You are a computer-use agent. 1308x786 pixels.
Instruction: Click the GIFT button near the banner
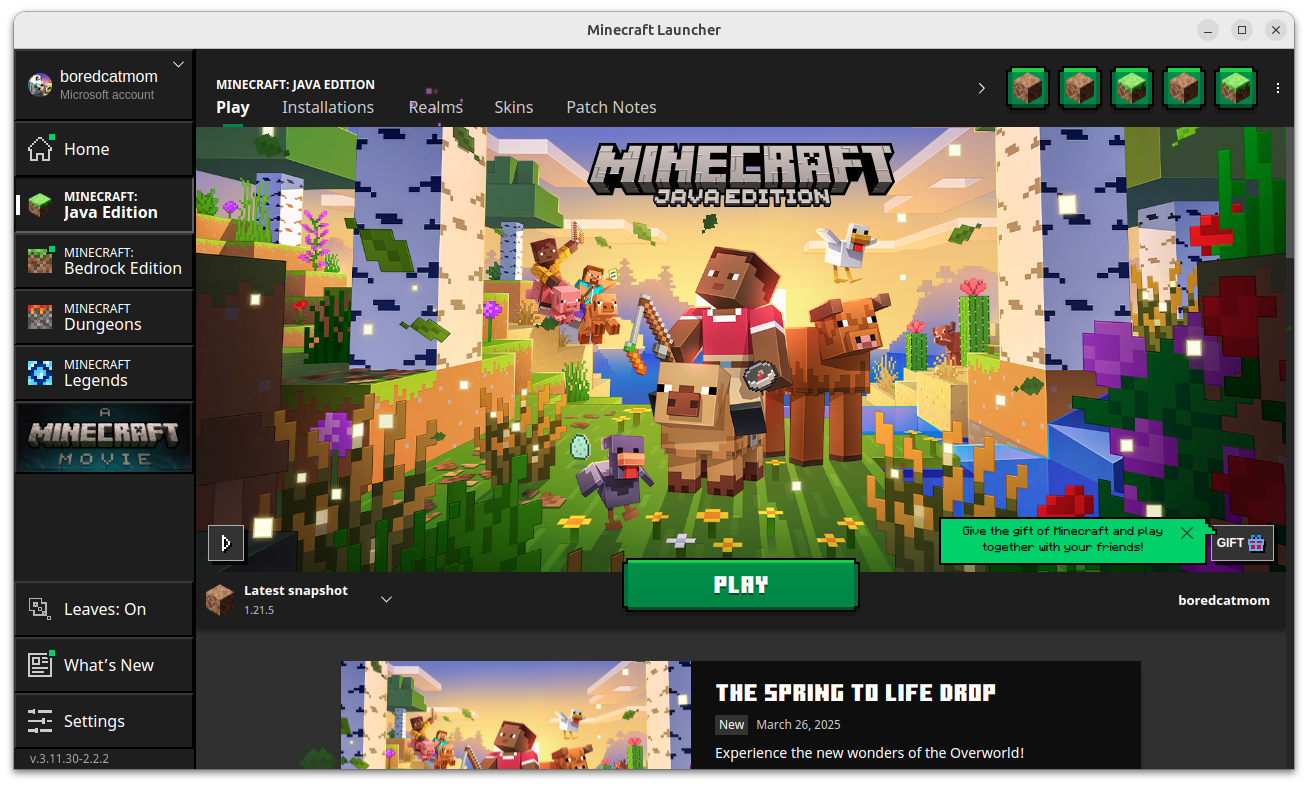[1240, 543]
